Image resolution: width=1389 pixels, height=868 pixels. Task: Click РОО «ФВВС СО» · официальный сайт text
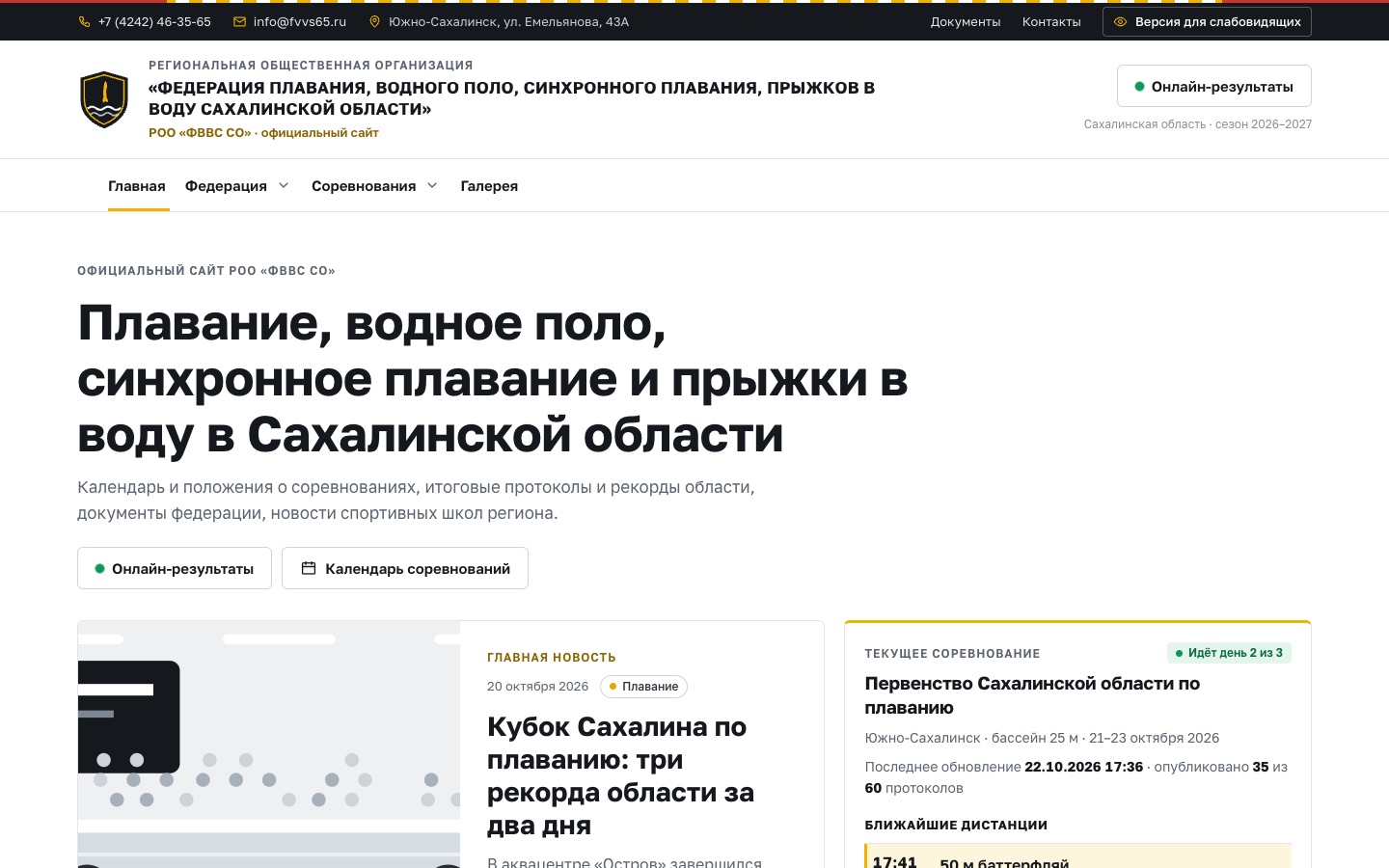[263, 133]
